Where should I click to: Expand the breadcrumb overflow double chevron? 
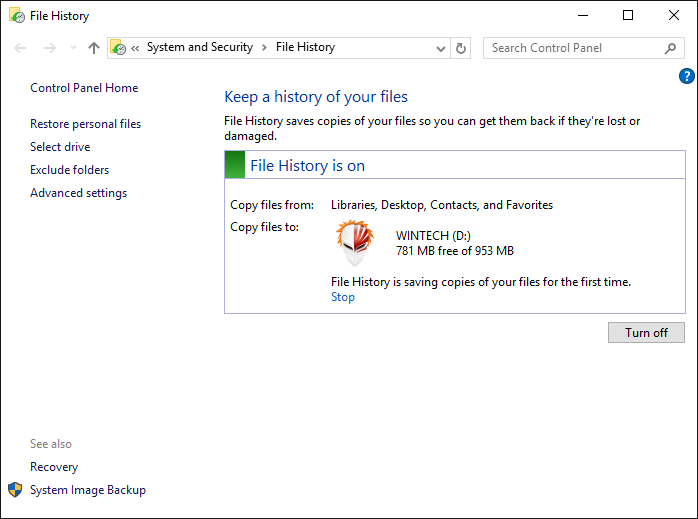point(135,48)
